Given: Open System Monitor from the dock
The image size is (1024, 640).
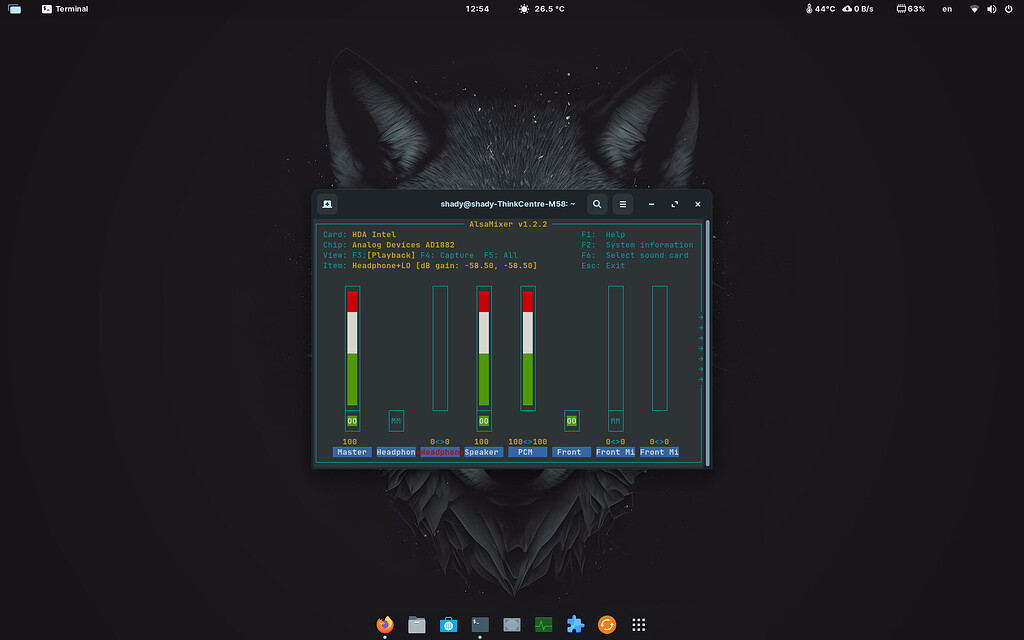Looking at the screenshot, I should (x=544, y=624).
